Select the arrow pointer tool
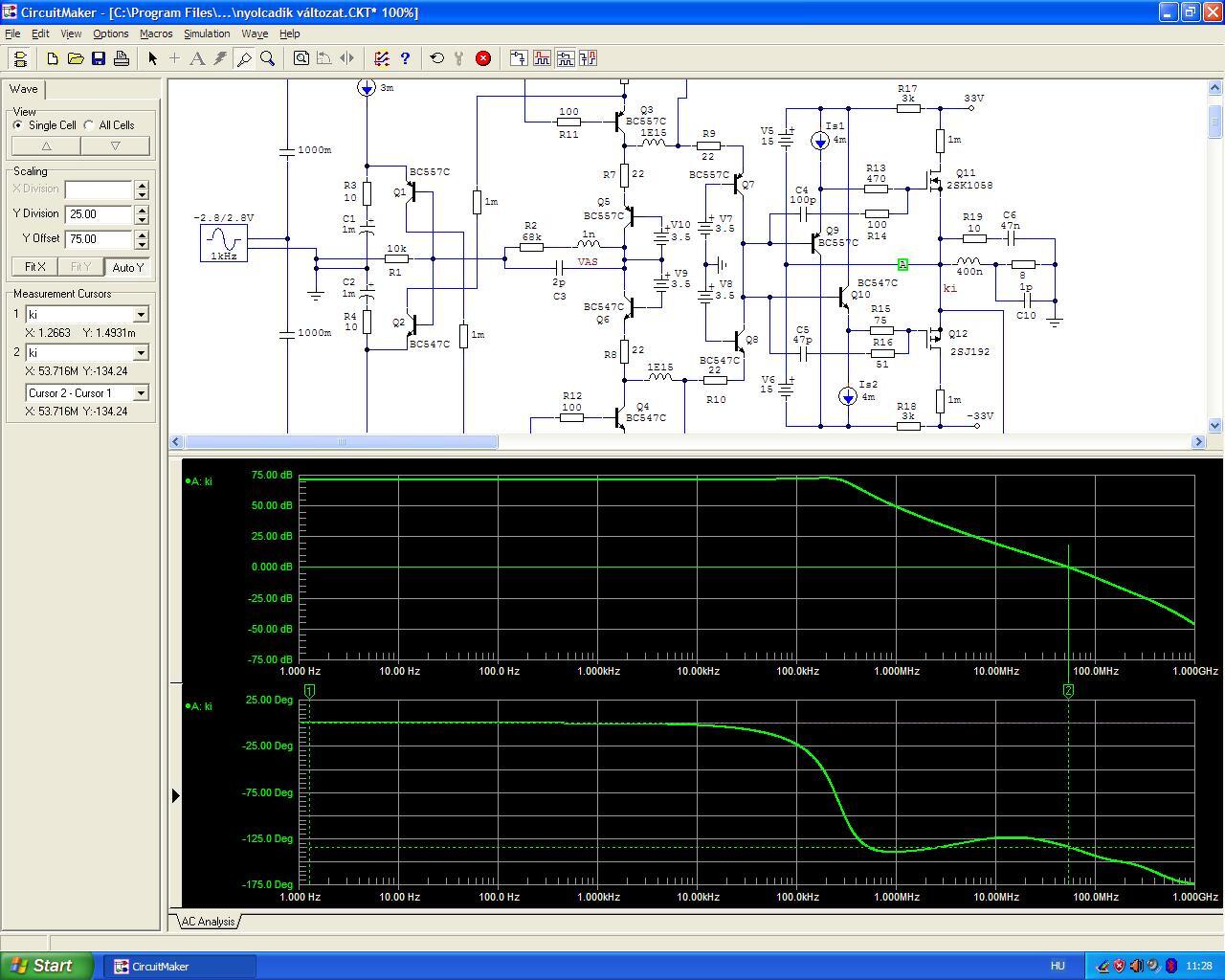 click(x=152, y=58)
